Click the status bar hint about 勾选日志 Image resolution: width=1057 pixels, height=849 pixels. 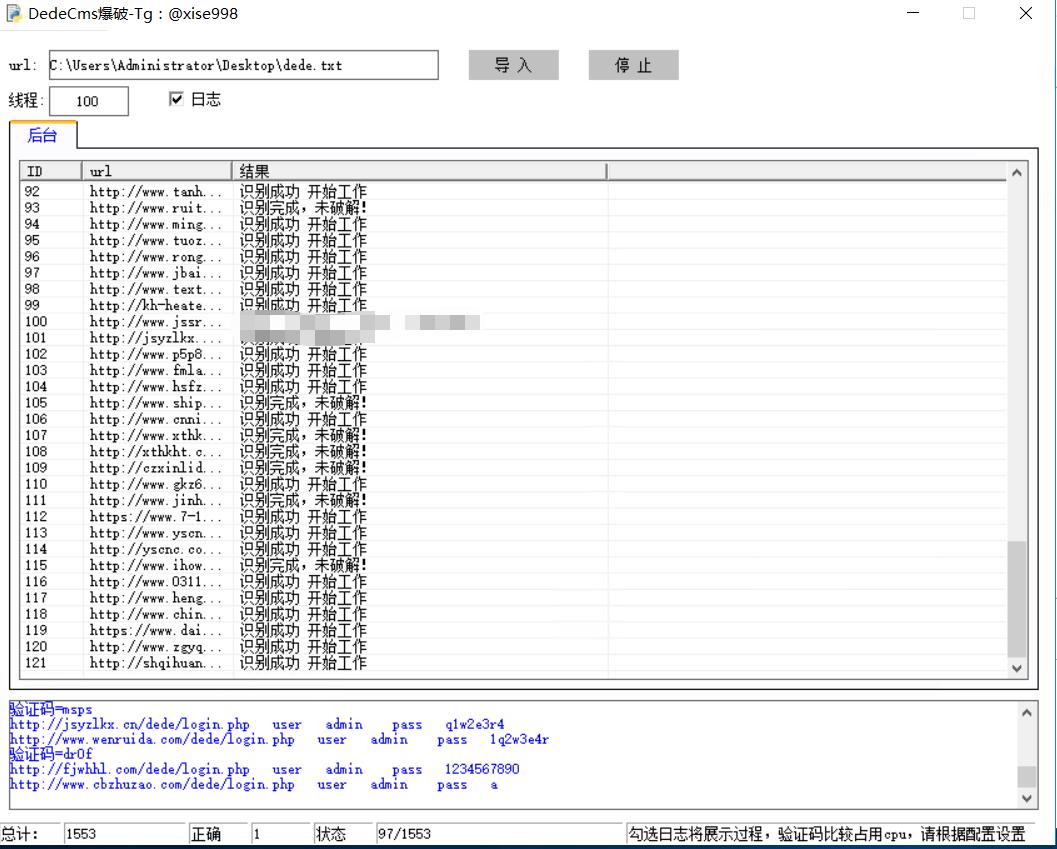pos(828,834)
